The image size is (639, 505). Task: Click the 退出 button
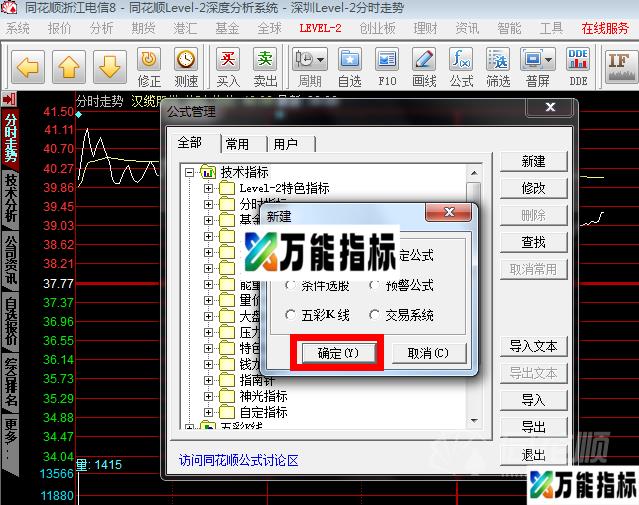[x=533, y=454]
